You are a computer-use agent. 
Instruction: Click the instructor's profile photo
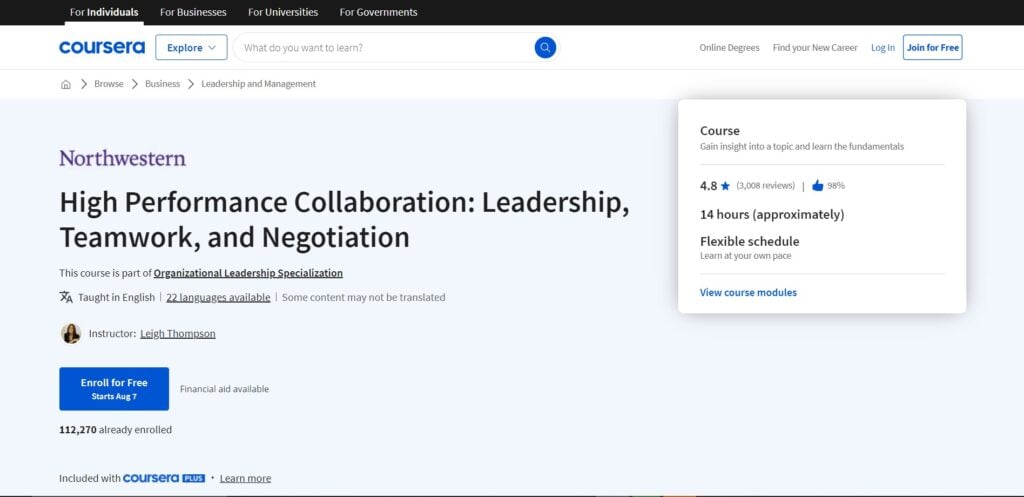(x=70, y=333)
